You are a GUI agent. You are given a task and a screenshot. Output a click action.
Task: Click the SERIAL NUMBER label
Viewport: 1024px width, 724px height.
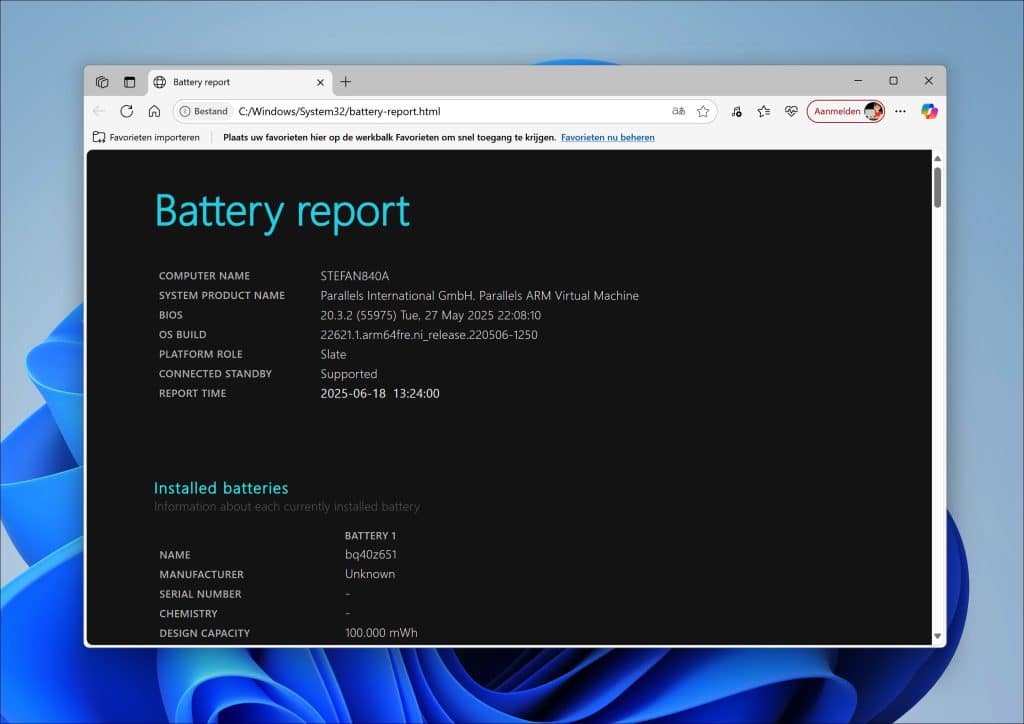click(200, 594)
